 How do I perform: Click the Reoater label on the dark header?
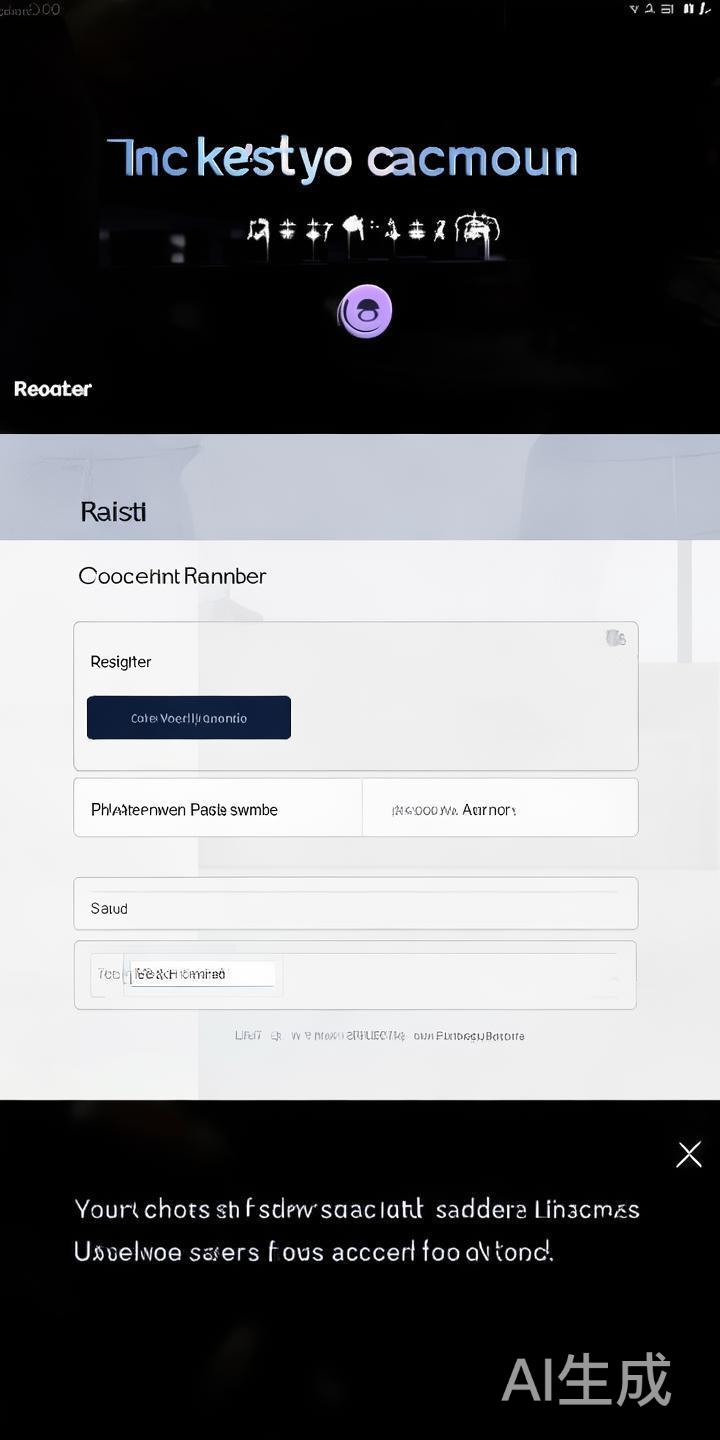click(53, 389)
